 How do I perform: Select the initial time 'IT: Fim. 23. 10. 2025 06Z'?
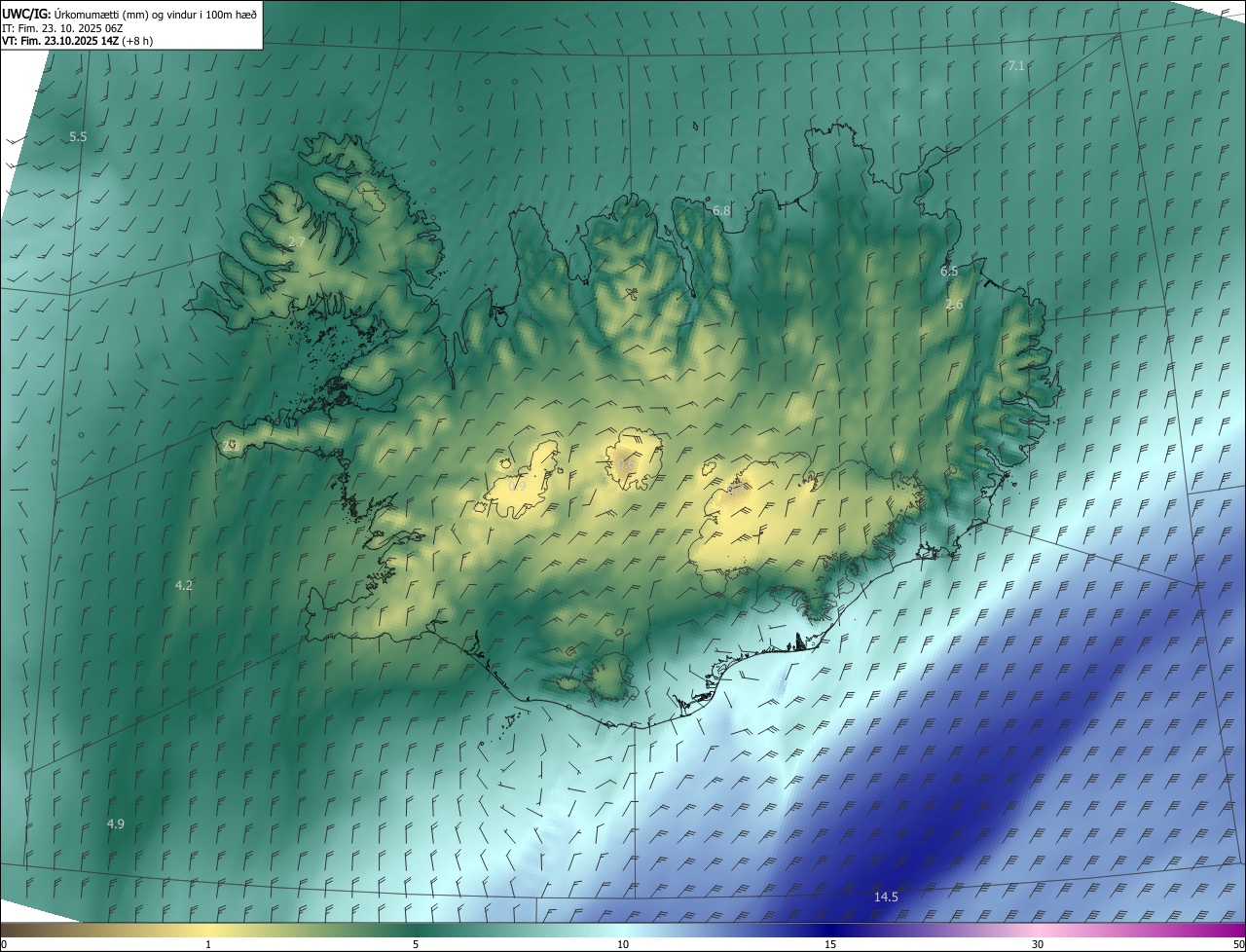[x=63, y=27]
